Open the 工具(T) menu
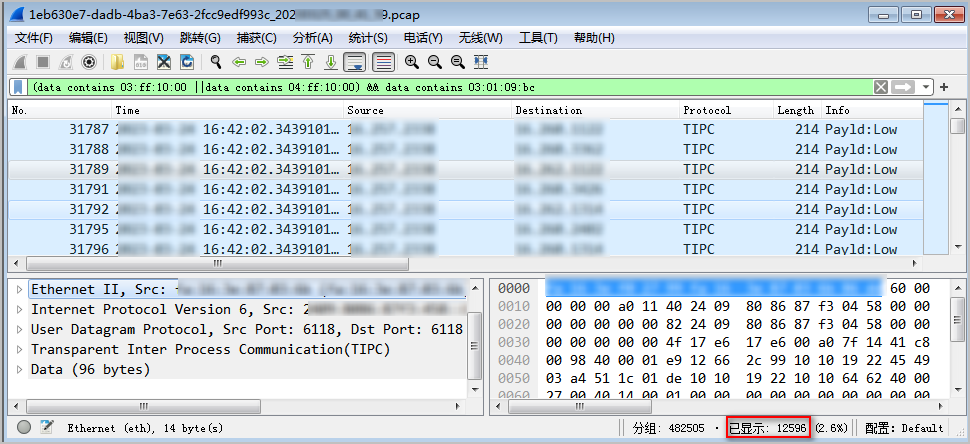 [x=538, y=38]
